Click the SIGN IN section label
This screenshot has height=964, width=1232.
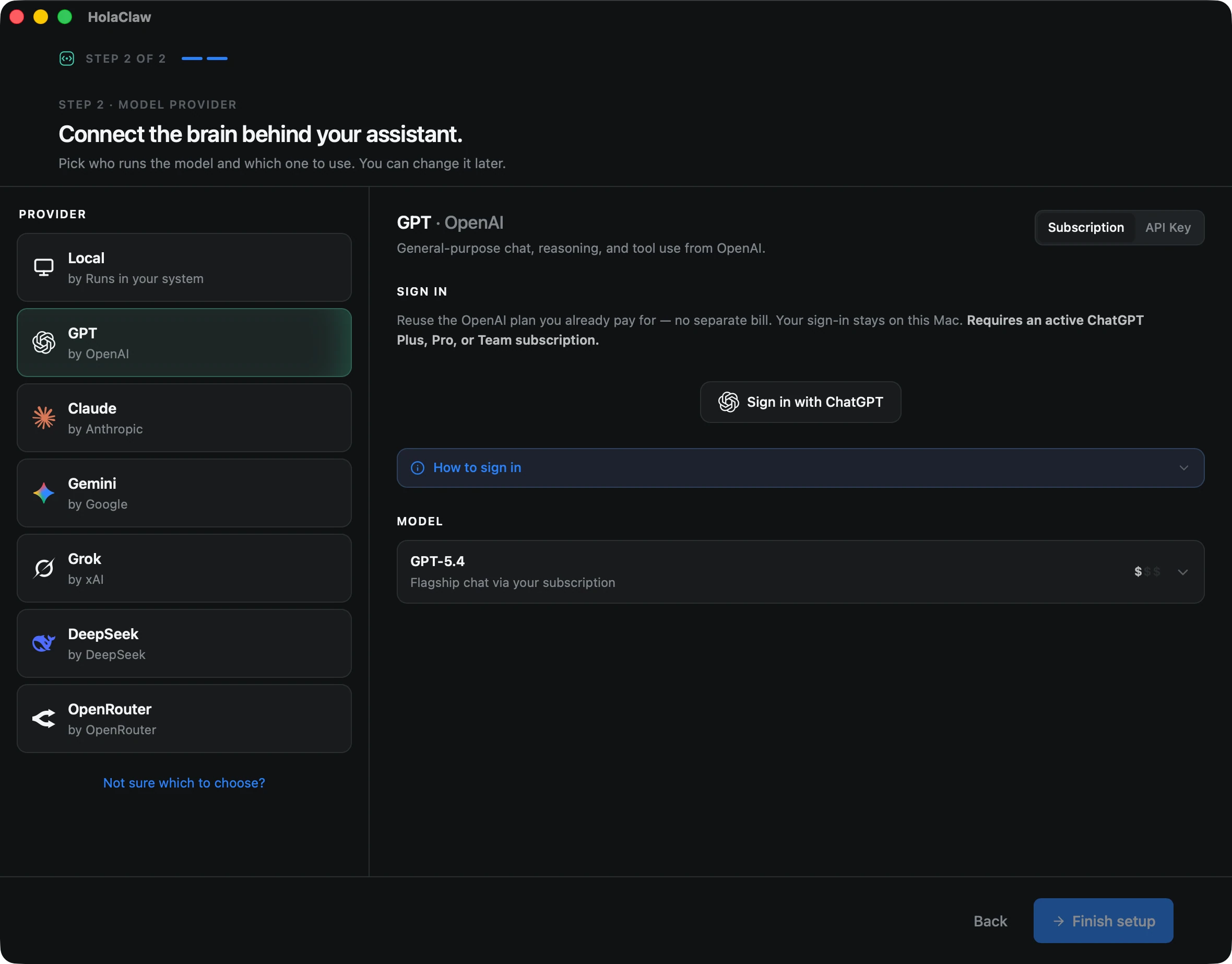click(x=421, y=291)
